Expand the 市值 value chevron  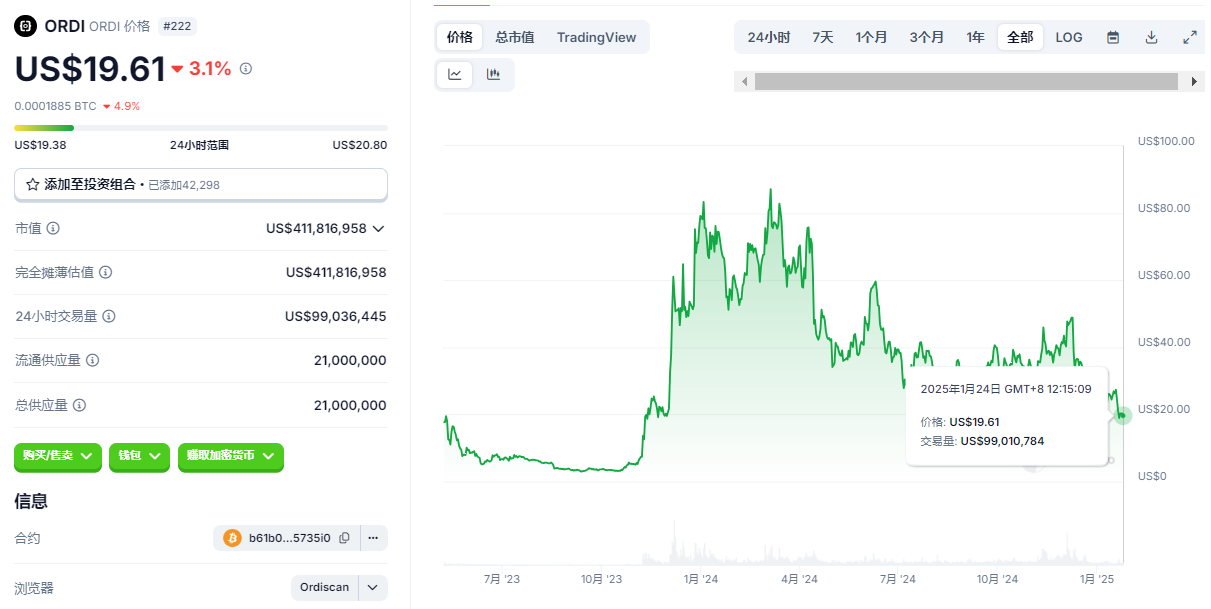pos(378,228)
